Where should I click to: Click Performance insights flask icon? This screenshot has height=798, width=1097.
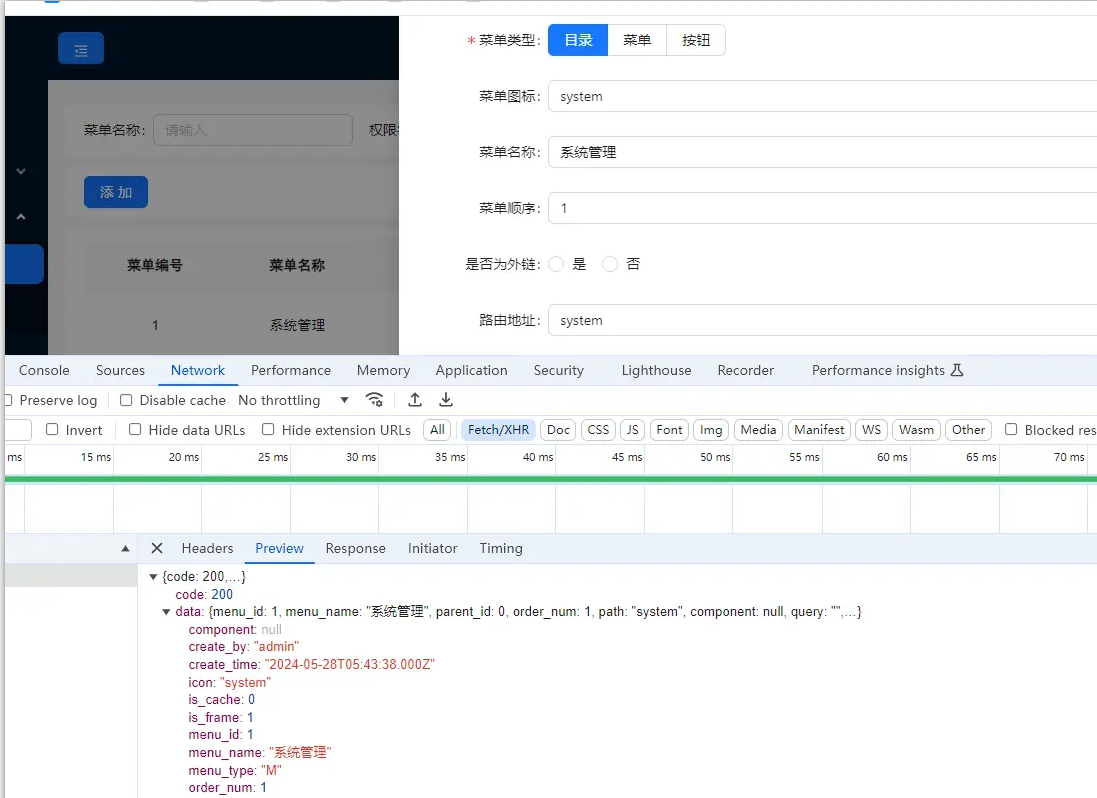click(957, 370)
